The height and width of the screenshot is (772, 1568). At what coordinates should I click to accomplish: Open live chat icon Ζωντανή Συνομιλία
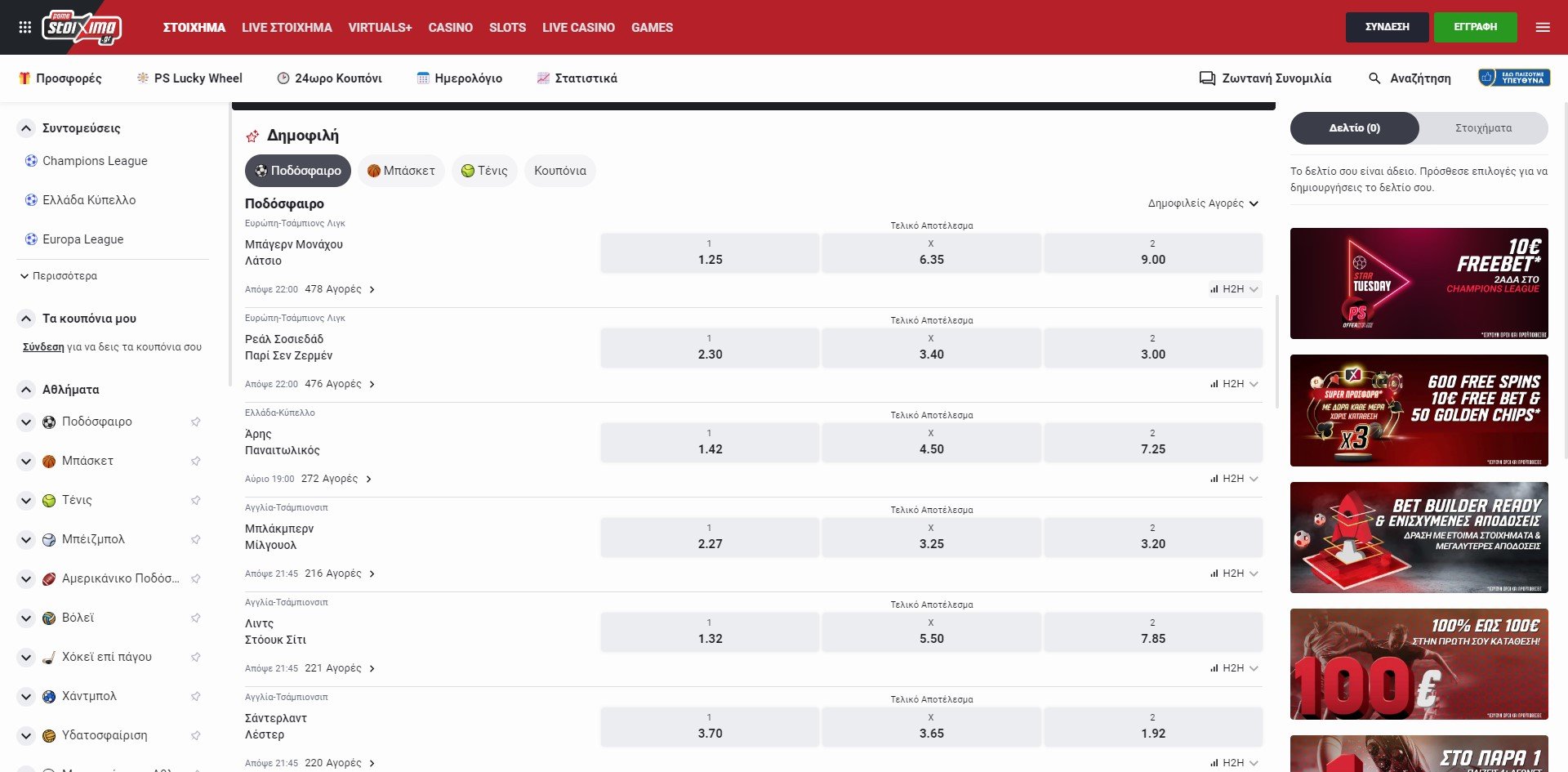point(1207,78)
